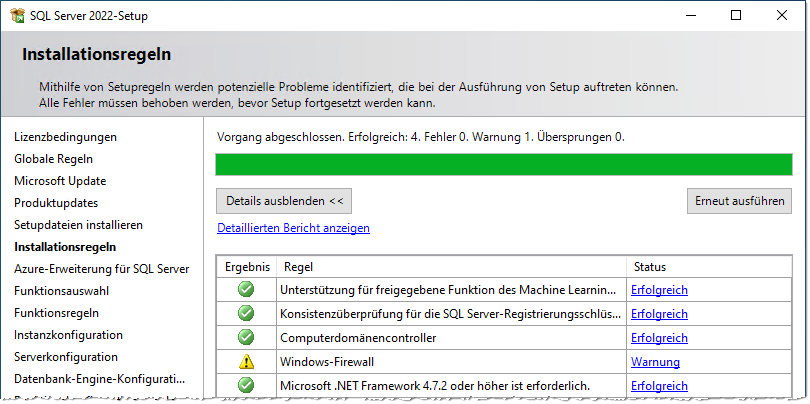Click the green progress bar
Image resolution: width=810 pixels, height=404 pixels.
[504, 164]
